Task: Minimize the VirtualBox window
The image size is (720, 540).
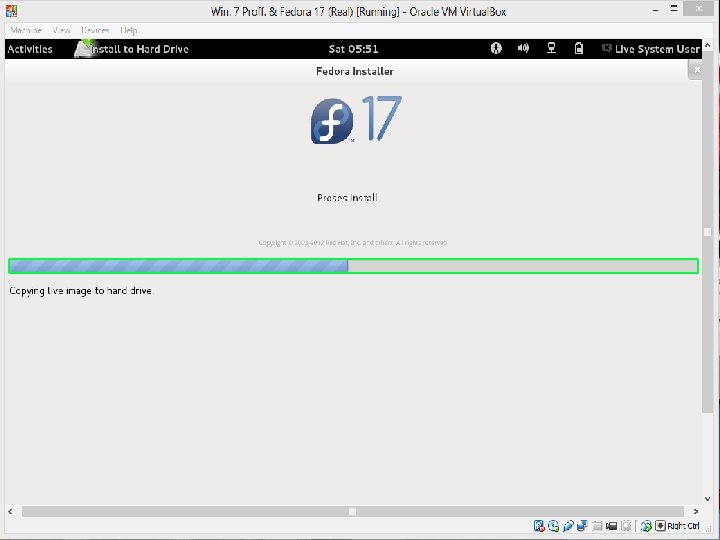Action: [655, 10]
